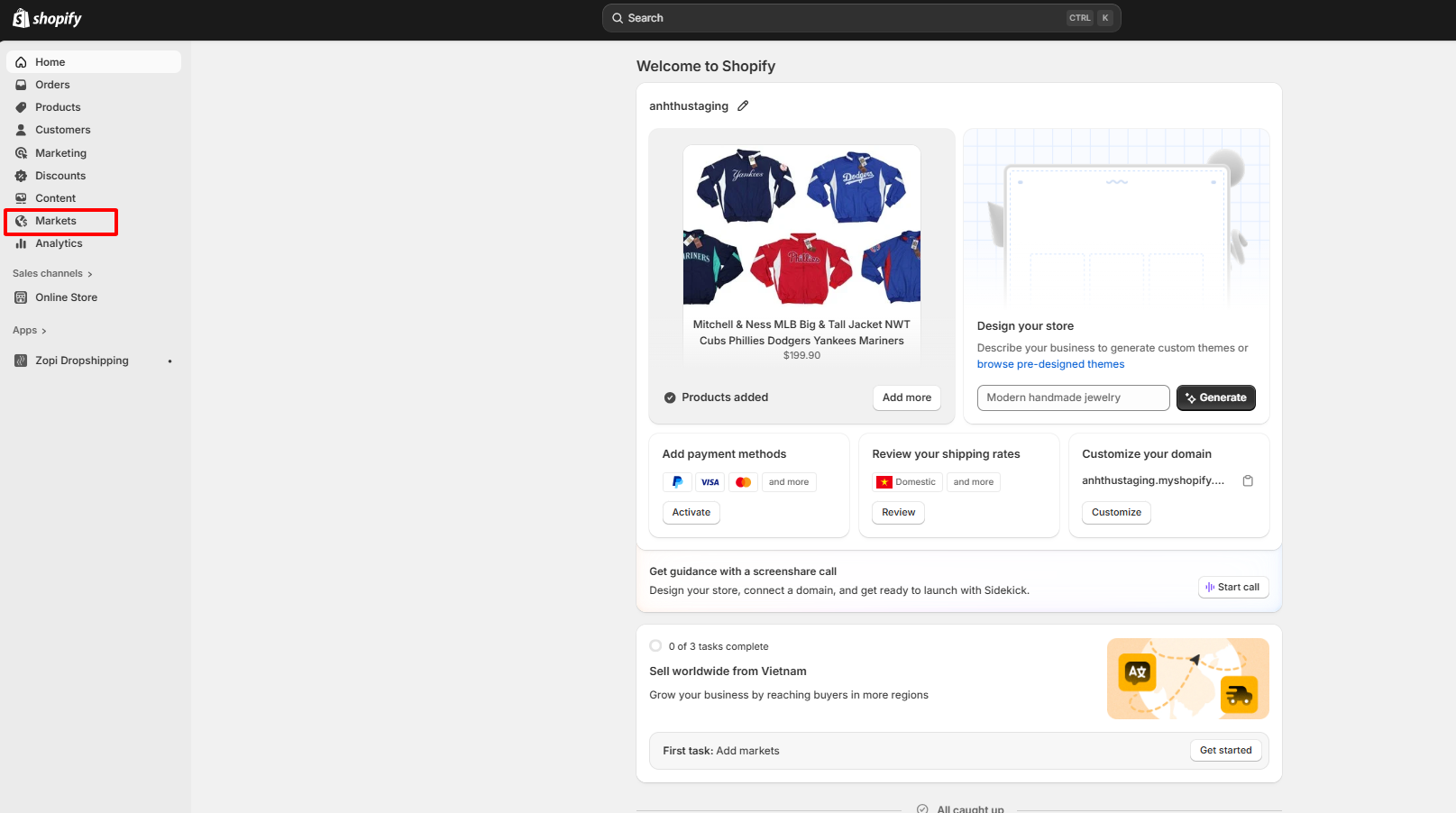
Task: Expand the Apps section
Action: tap(30, 331)
